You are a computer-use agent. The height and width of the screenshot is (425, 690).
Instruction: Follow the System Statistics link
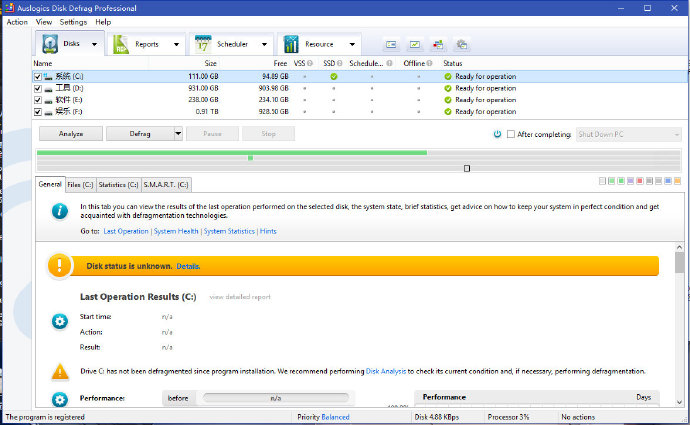click(x=229, y=231)
